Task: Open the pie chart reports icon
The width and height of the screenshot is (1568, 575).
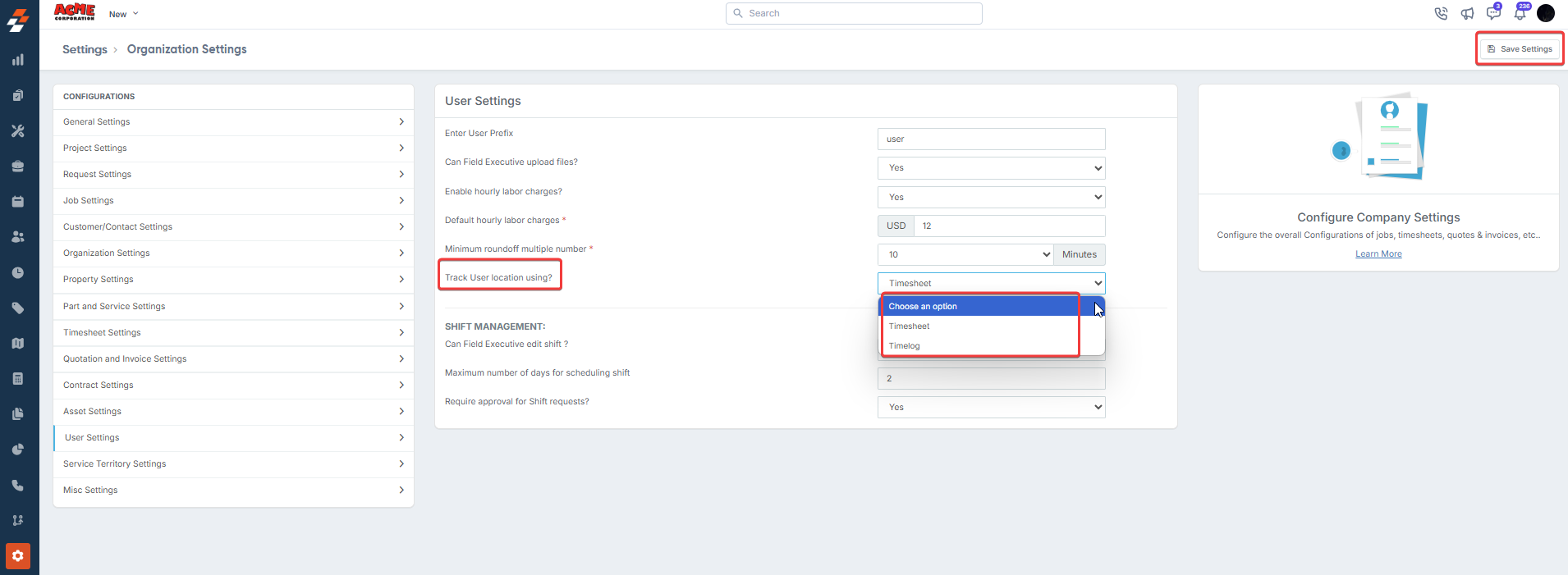Action: coord(18,450)
